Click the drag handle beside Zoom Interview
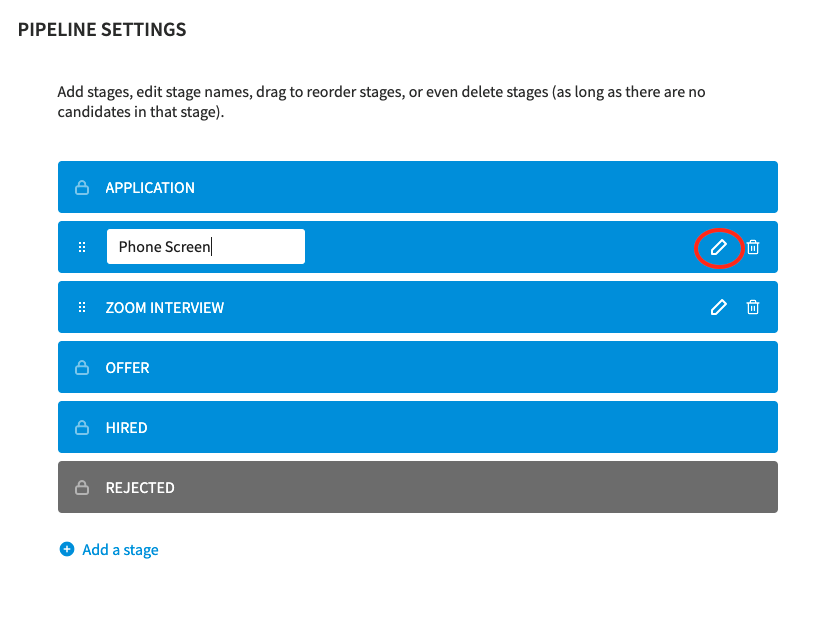This screenshot has height=622, width=829. pos(82,307)
